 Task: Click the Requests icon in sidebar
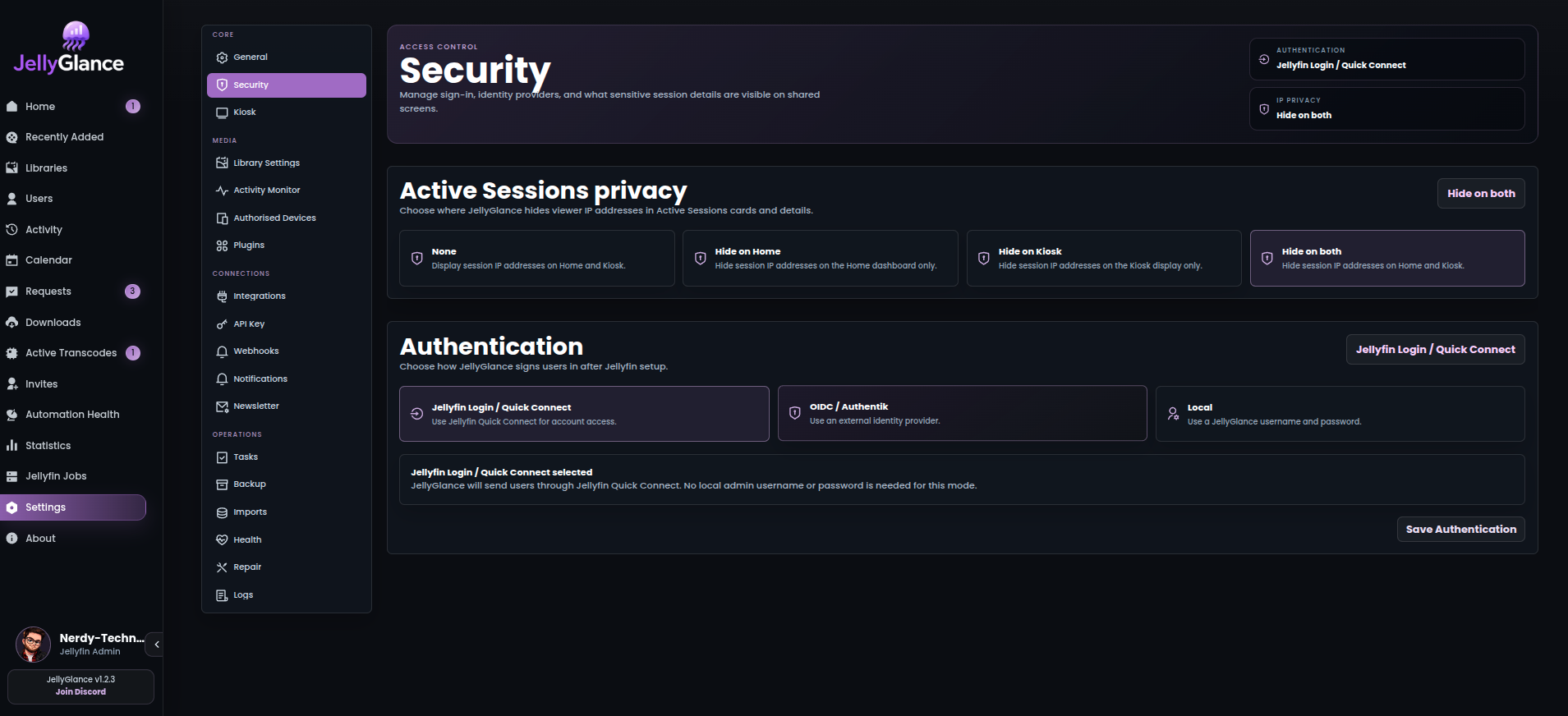(11, 291)
